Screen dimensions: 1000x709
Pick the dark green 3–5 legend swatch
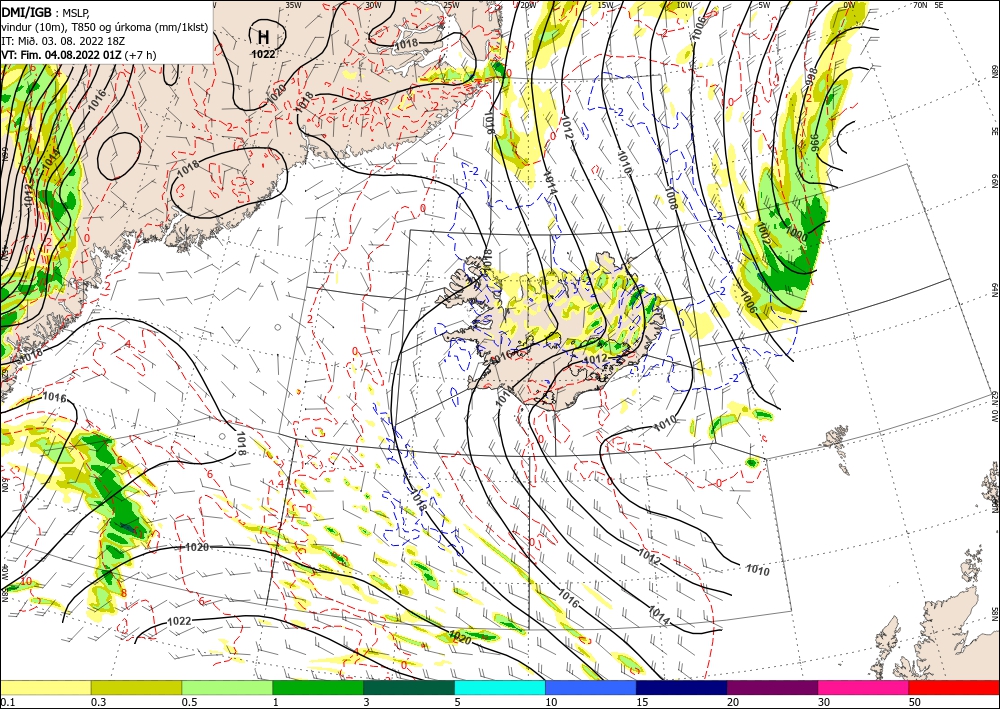[409, 687]
